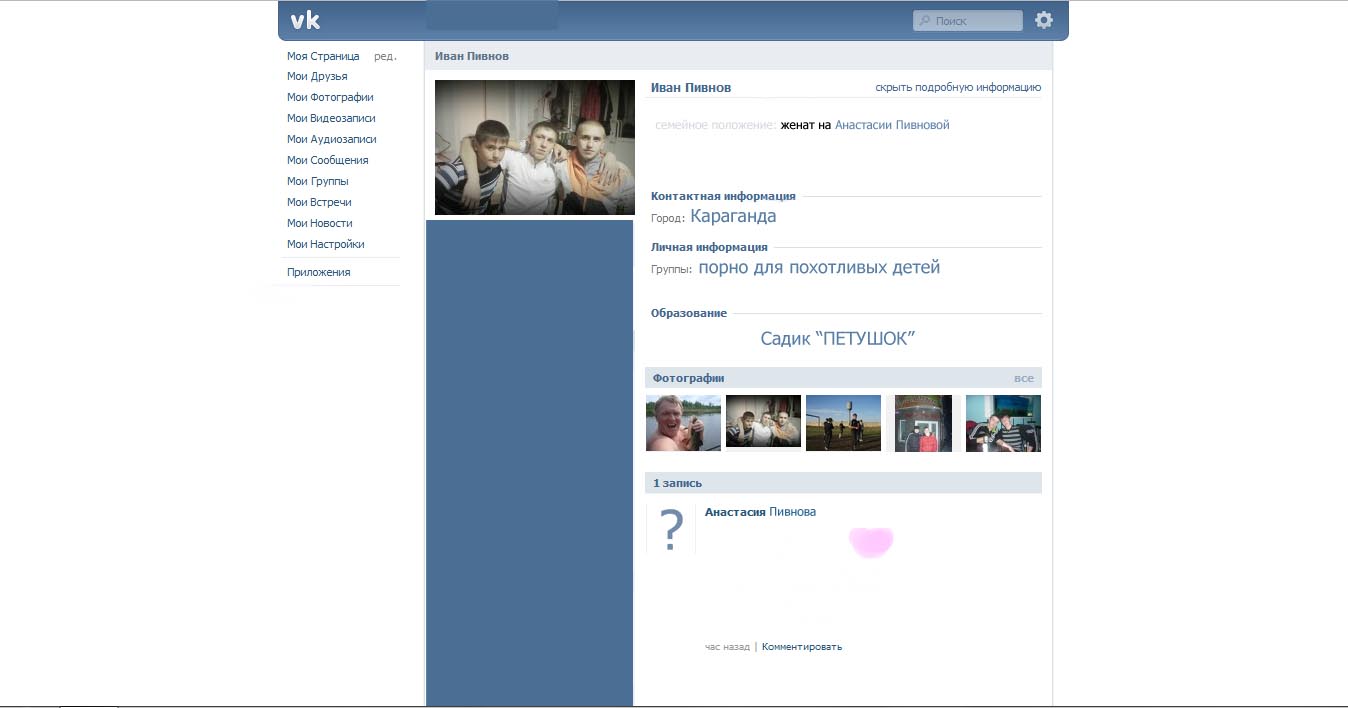Open first photo thumbnail of shirtless man
Viewport: 1348px width, 708px height.
coord(683,423)
